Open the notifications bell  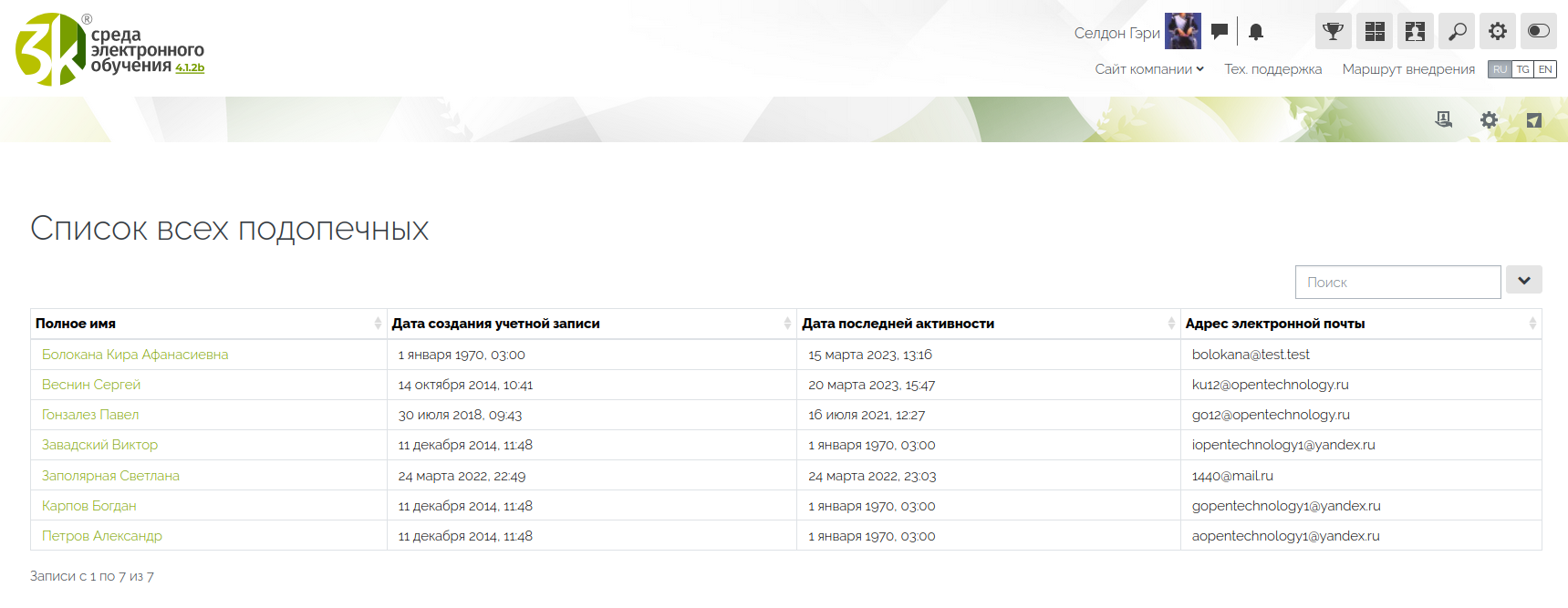pos(1256,32)
